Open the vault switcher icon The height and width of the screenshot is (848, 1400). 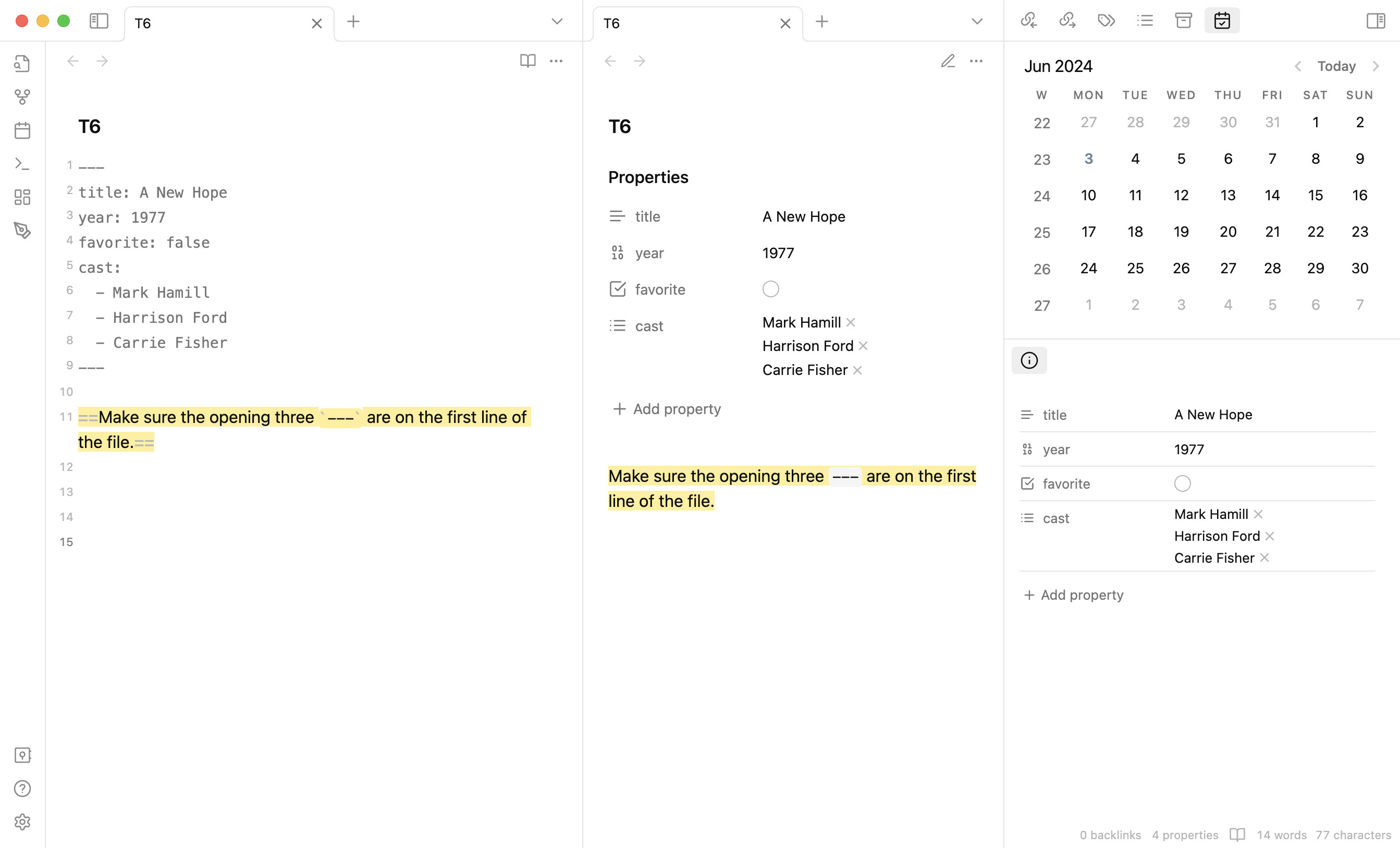pyautogui.click(x=22, y=755)
